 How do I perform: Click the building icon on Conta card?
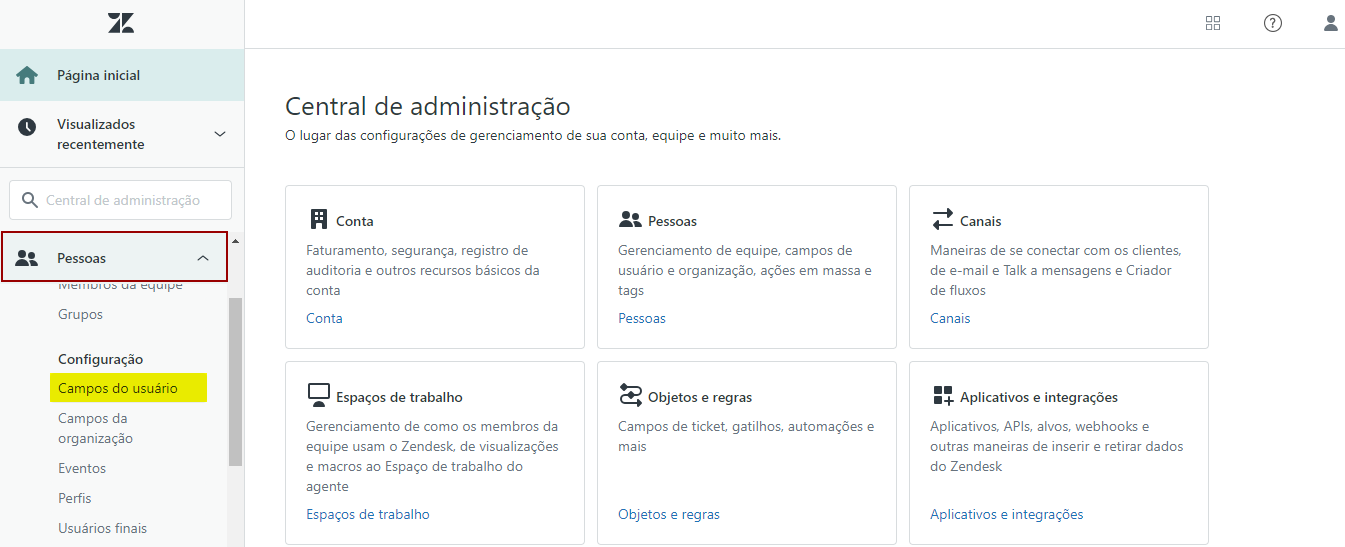[x=319, y=219]
